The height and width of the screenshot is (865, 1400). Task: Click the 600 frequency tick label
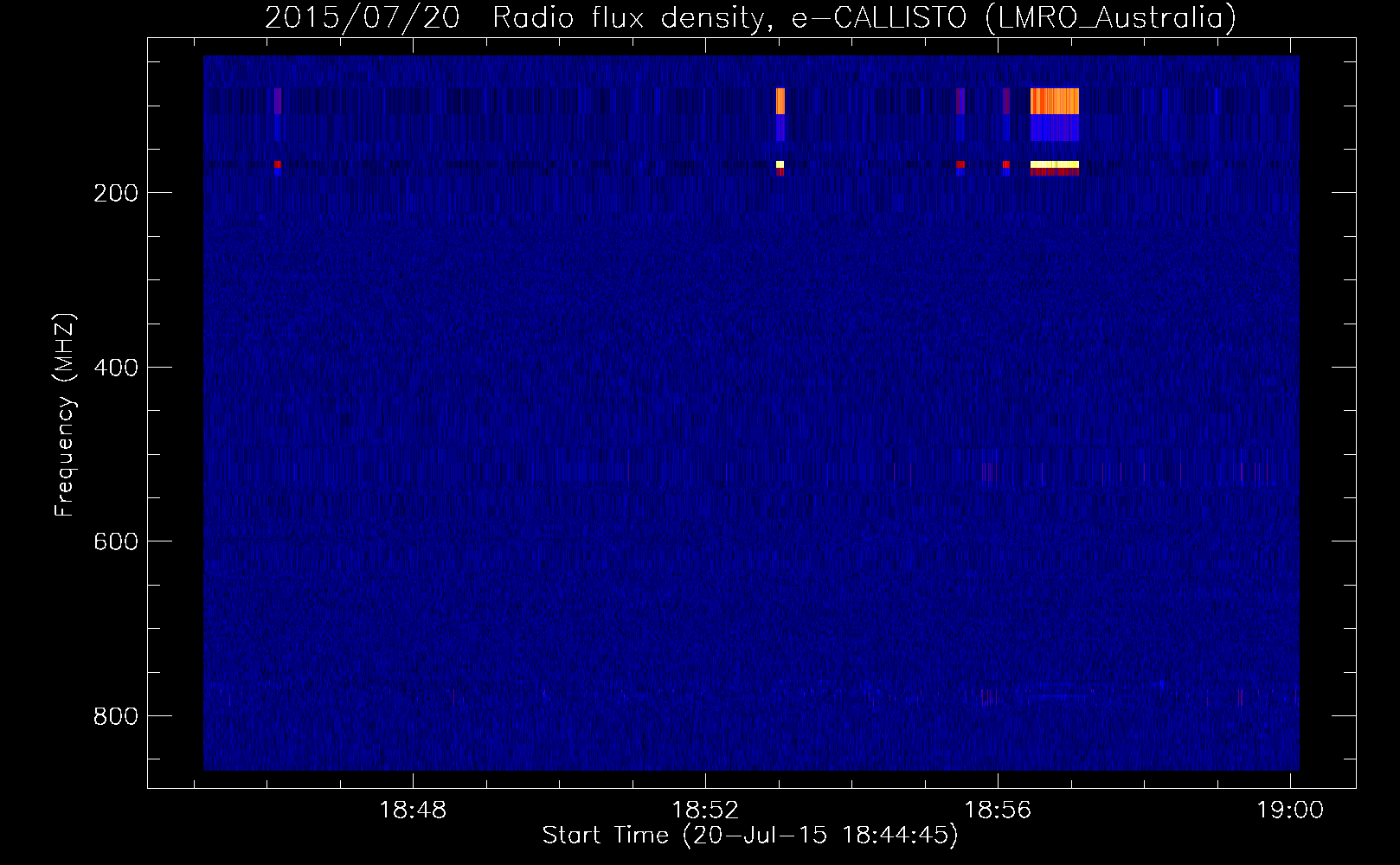116,541
